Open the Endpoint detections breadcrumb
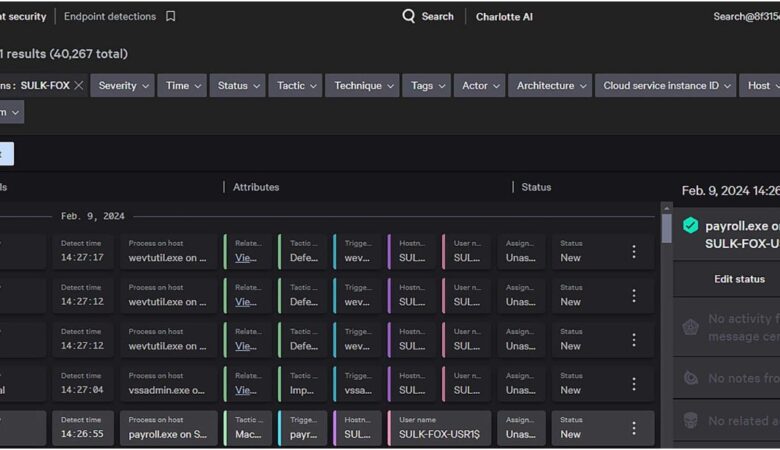 point(110,17)
